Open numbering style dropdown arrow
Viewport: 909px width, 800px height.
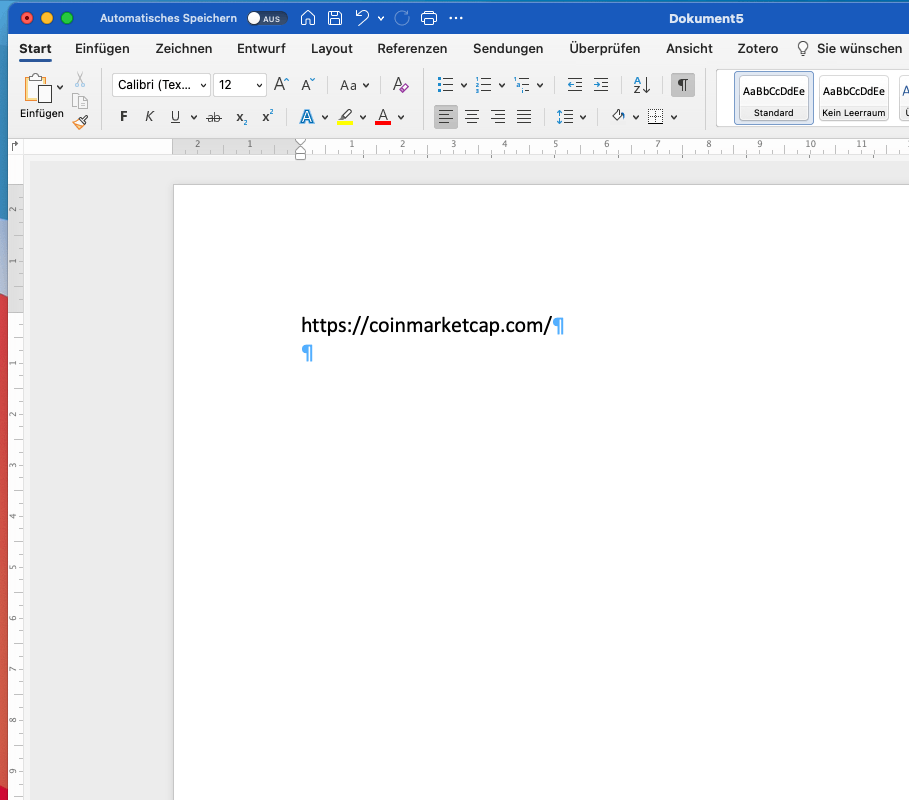(x=502, y=86)
